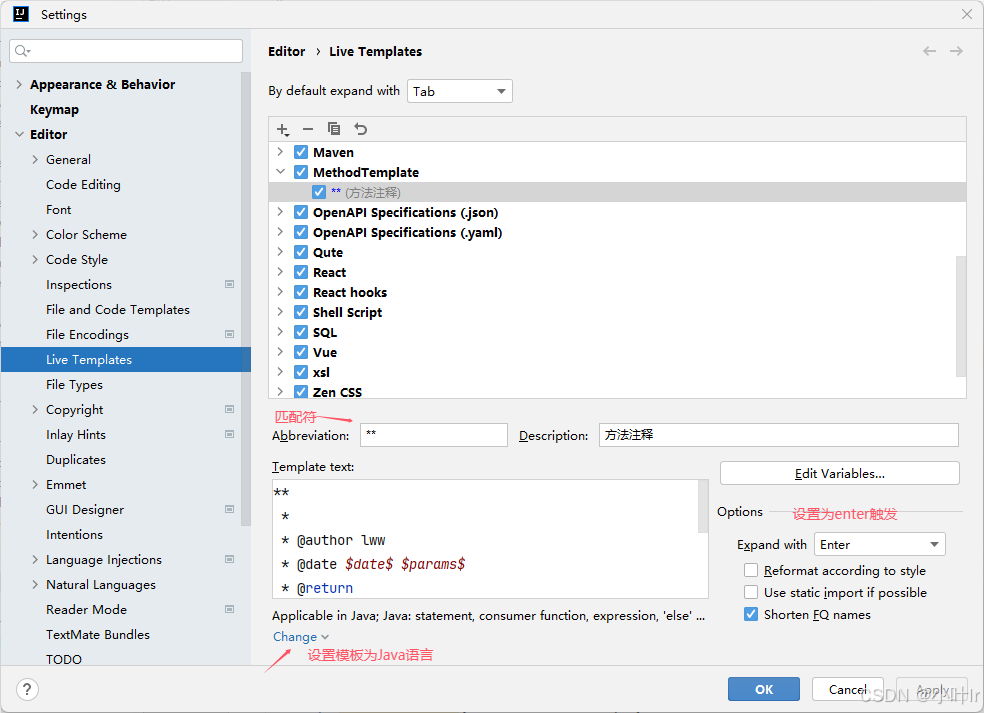
Task: Toggle the Maven template group checkbox
Action: coord(301,152)
